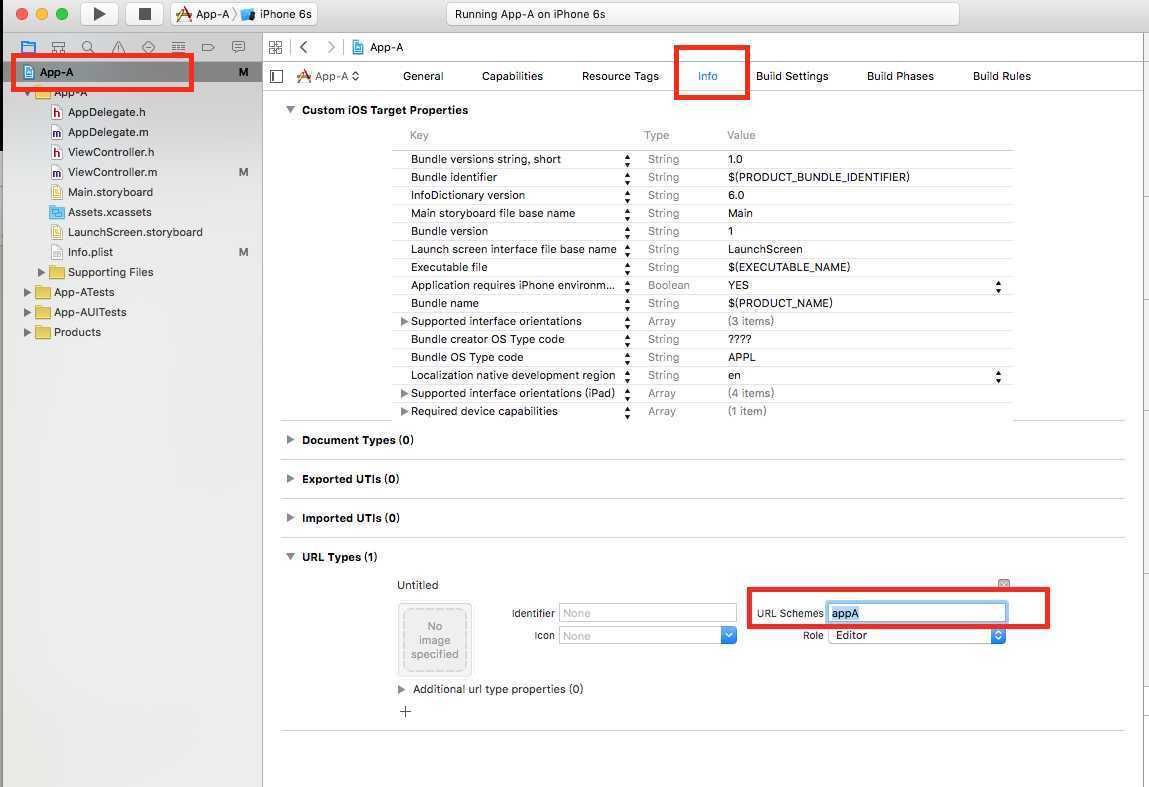Open the Role Editor dropdown

point(917,635)
